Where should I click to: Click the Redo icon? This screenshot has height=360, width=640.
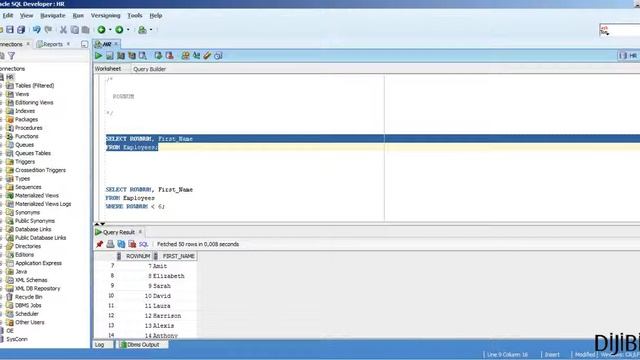48,29
